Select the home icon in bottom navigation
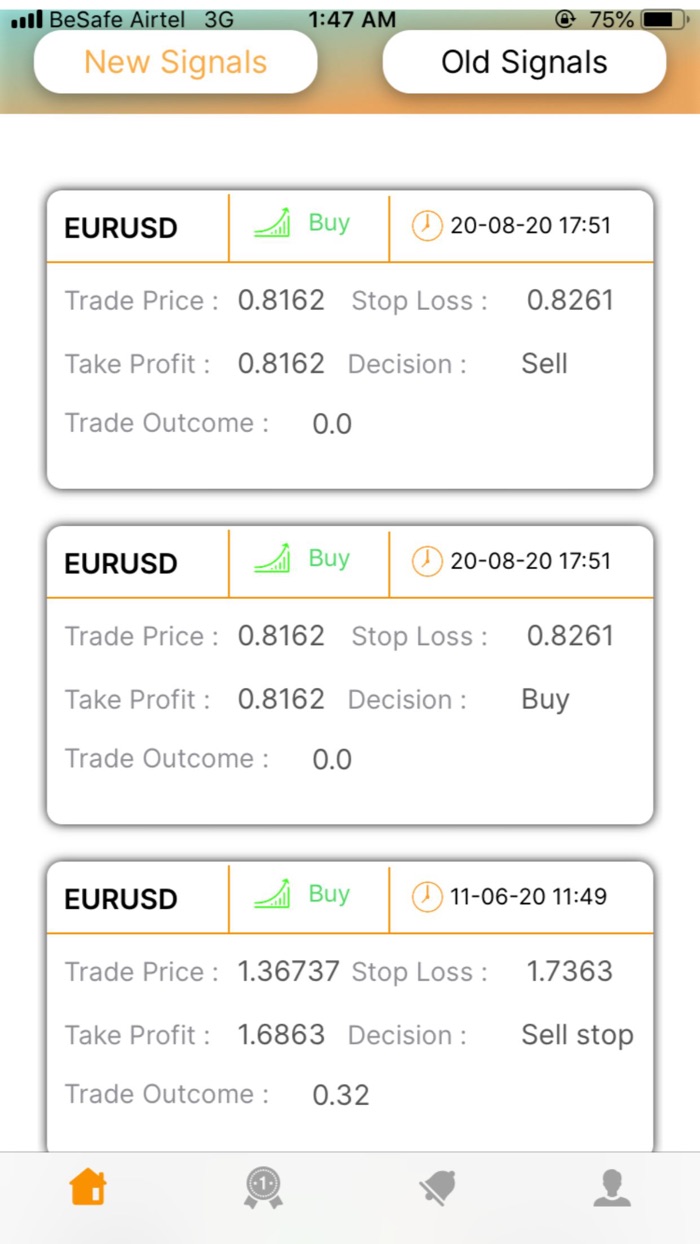 point(87,1186)
